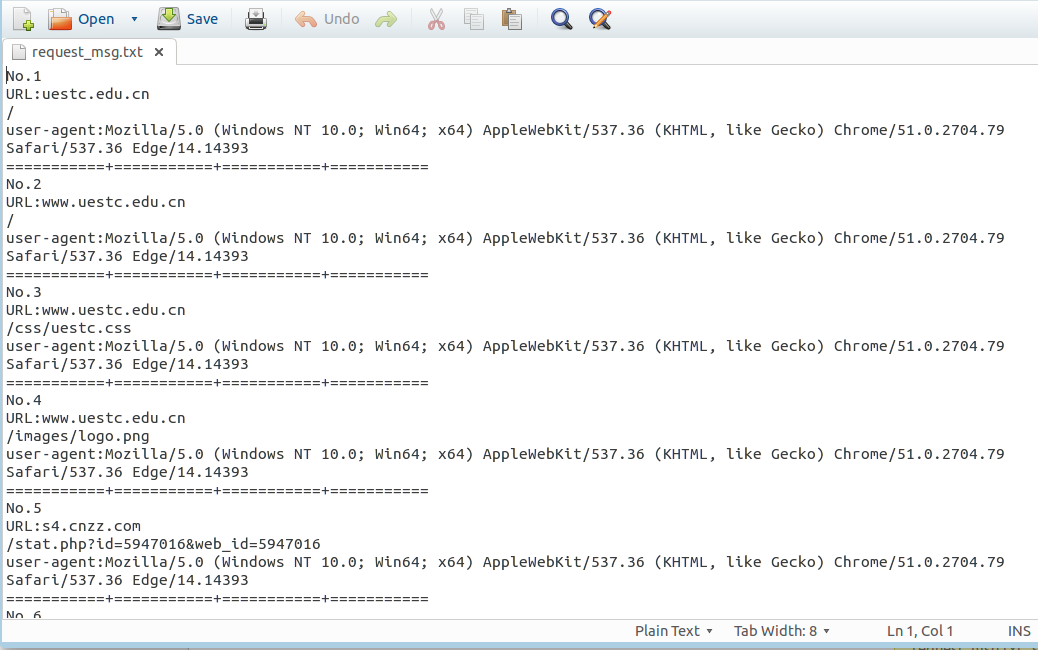Click the line 'URL:uestc.edu.cn'
Image resolution: width=1038 pixels, height=650 pixels.
point(77,94)
